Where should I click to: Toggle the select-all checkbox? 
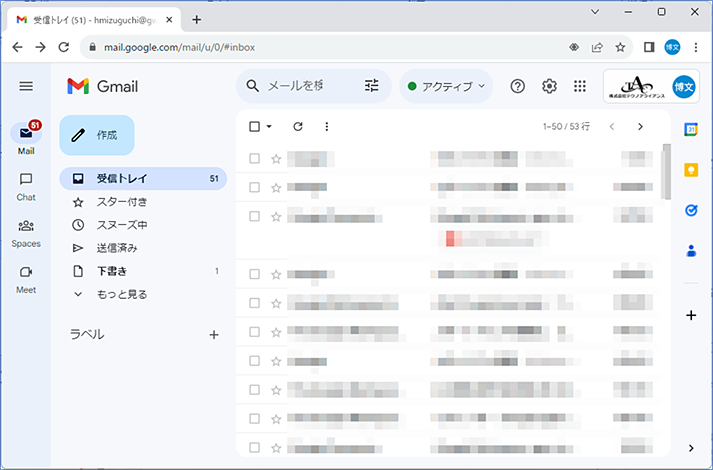(255, 126)
